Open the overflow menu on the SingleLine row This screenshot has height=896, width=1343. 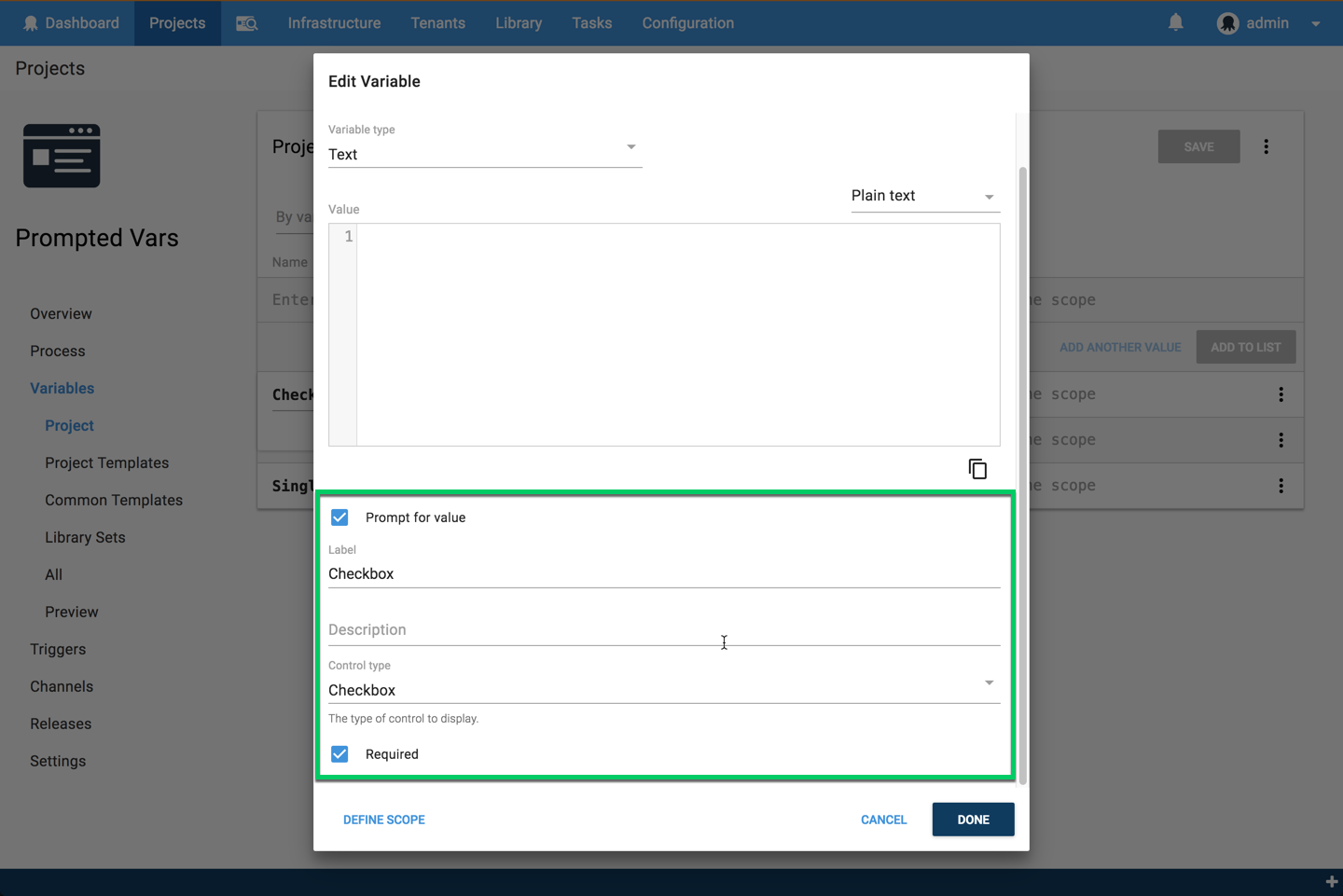pos(1281,485)
